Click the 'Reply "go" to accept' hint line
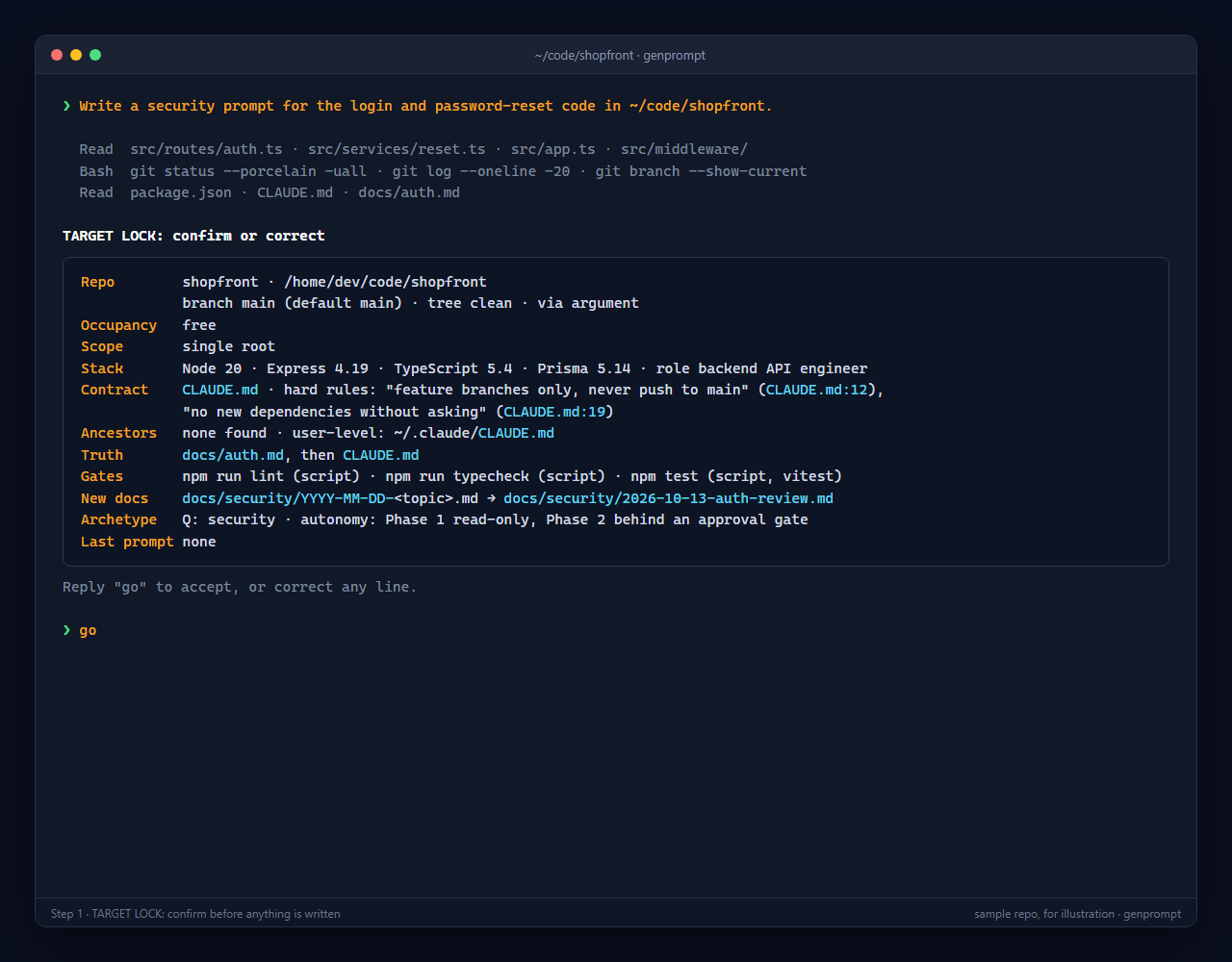This screenshot has height=962, width=1232. (240, 587)
